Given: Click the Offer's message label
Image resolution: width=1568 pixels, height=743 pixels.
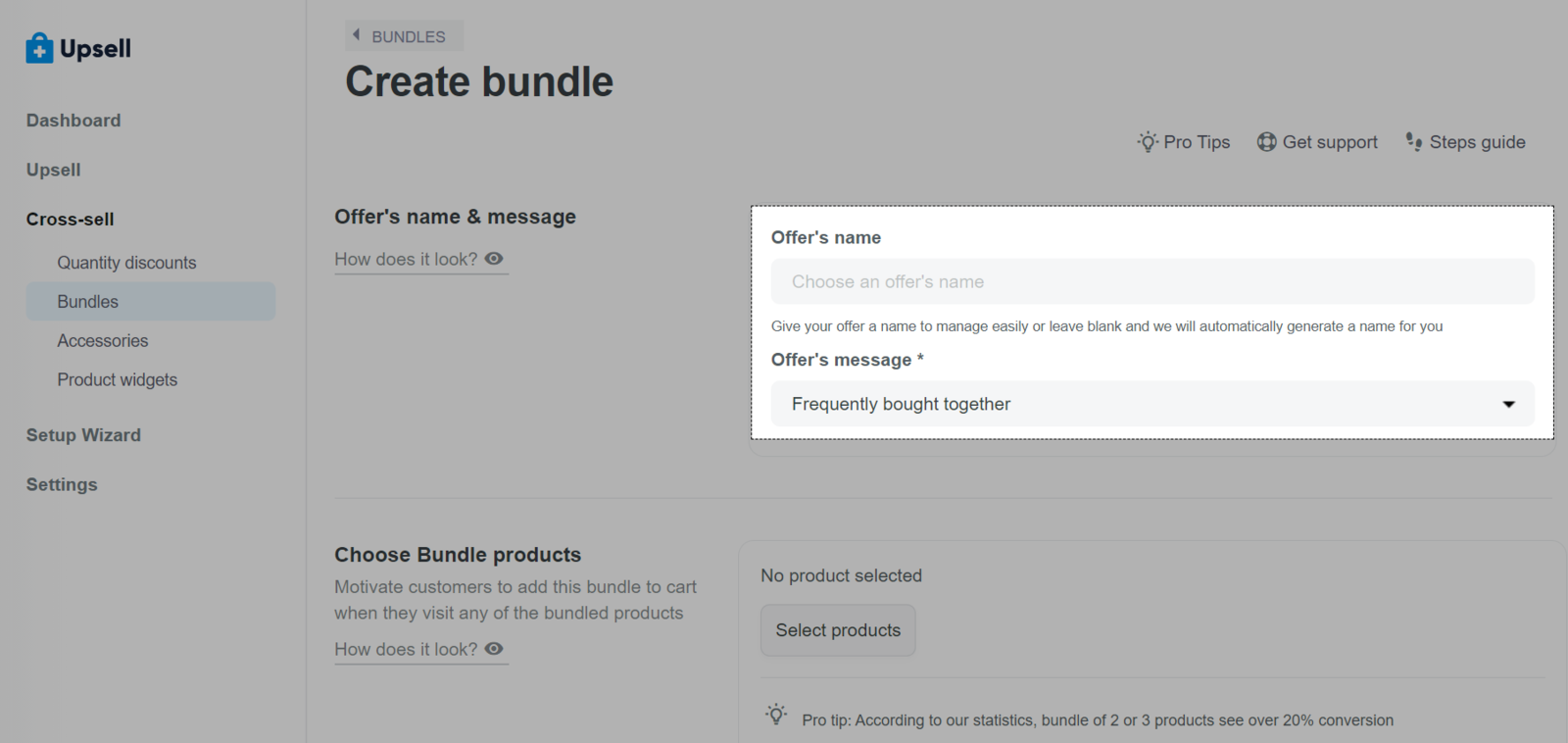Looking at the screenshot, I should 848,360.
